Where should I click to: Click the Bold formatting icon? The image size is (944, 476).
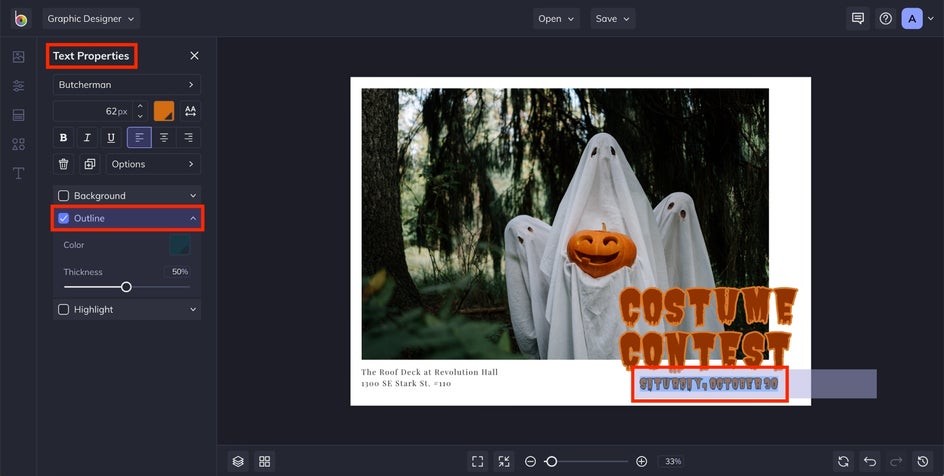[64, 138]
